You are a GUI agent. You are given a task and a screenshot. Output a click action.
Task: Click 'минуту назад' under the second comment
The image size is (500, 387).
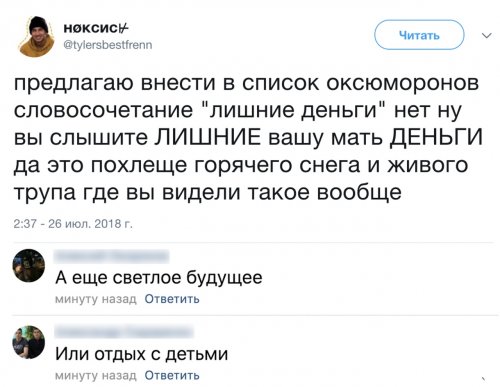tap(96, 375)
